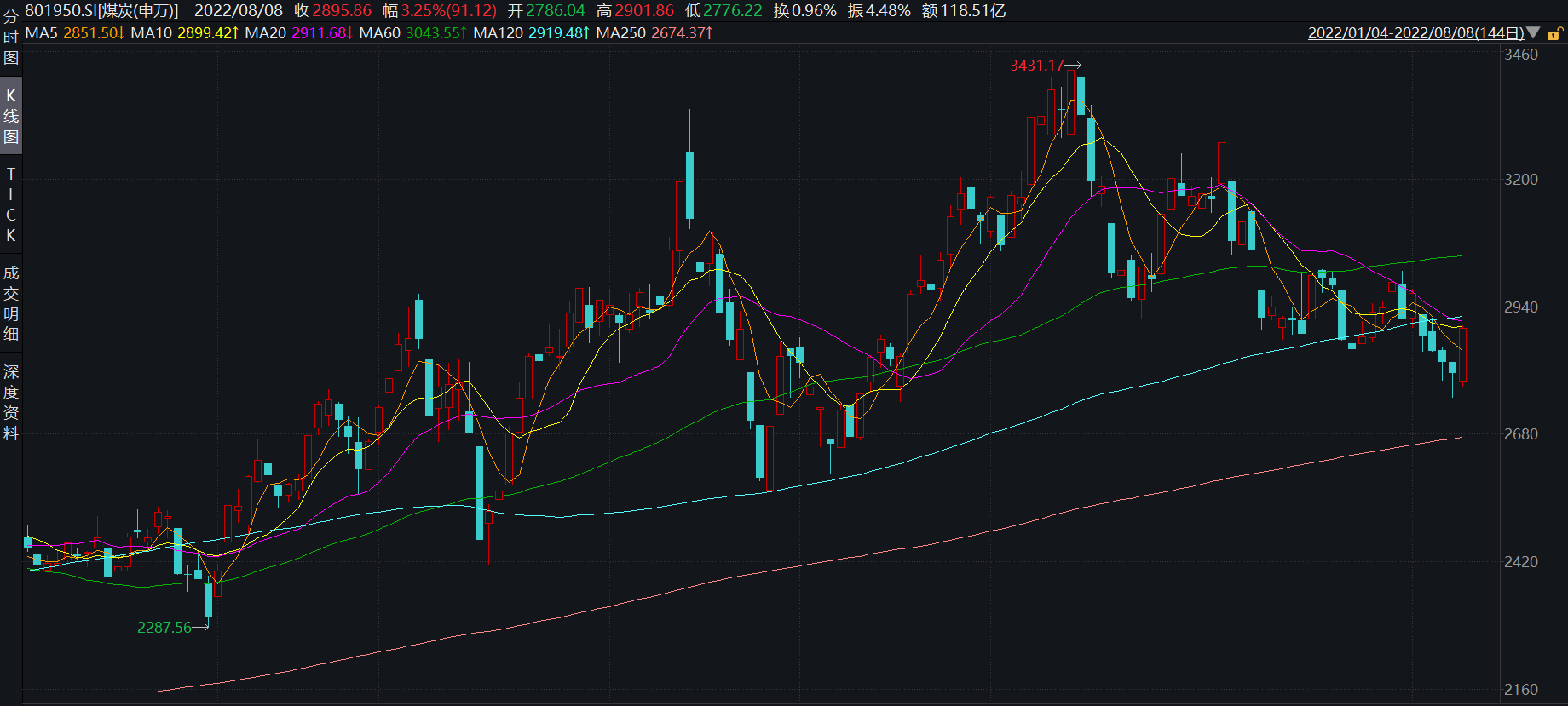The width and height of the screenshot is (1568, 706).
Task: Click the 801950.SI[煤炭(申万)] index title
Action: [102, 11]
